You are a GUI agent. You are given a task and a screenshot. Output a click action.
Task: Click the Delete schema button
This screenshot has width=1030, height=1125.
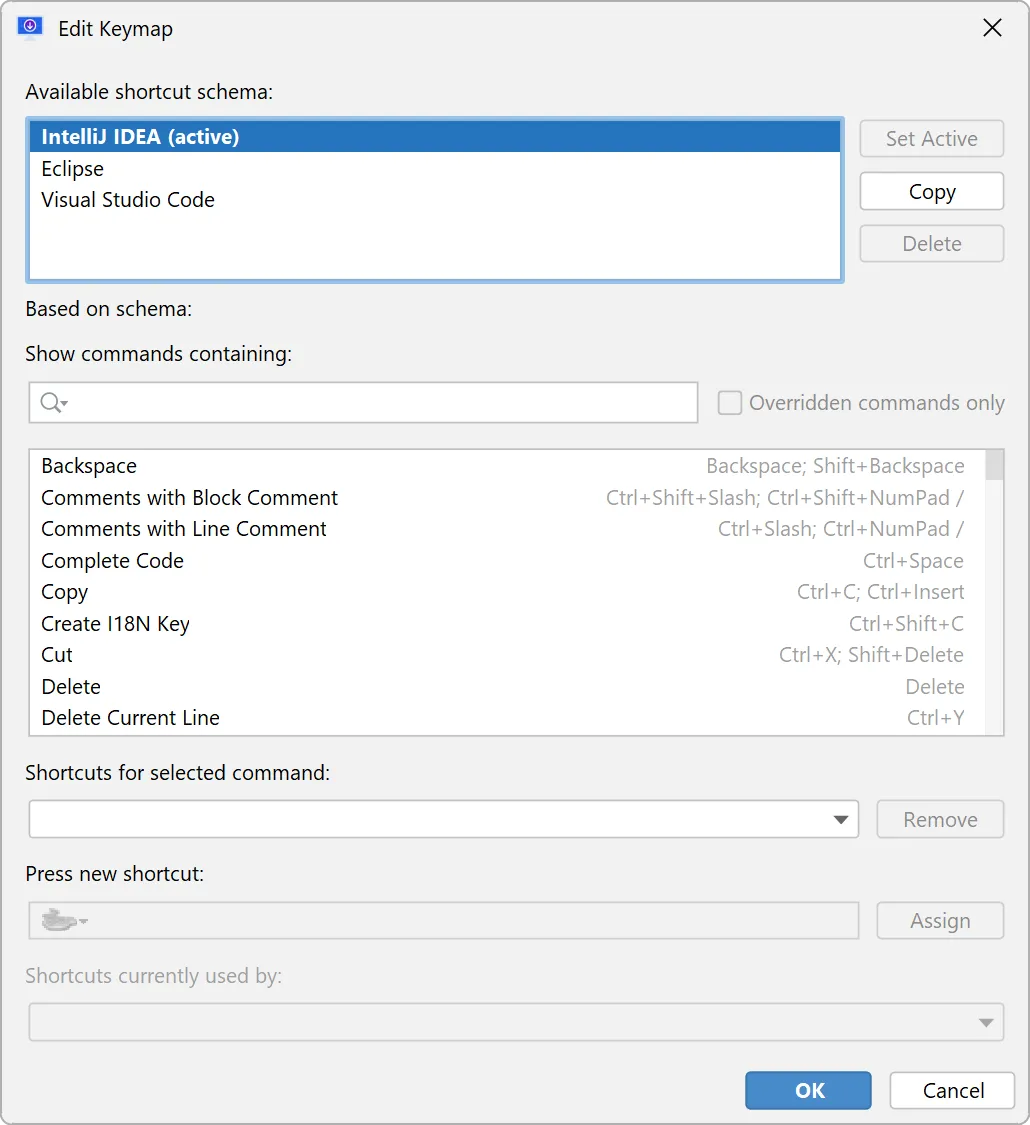(x=931, y=244)
